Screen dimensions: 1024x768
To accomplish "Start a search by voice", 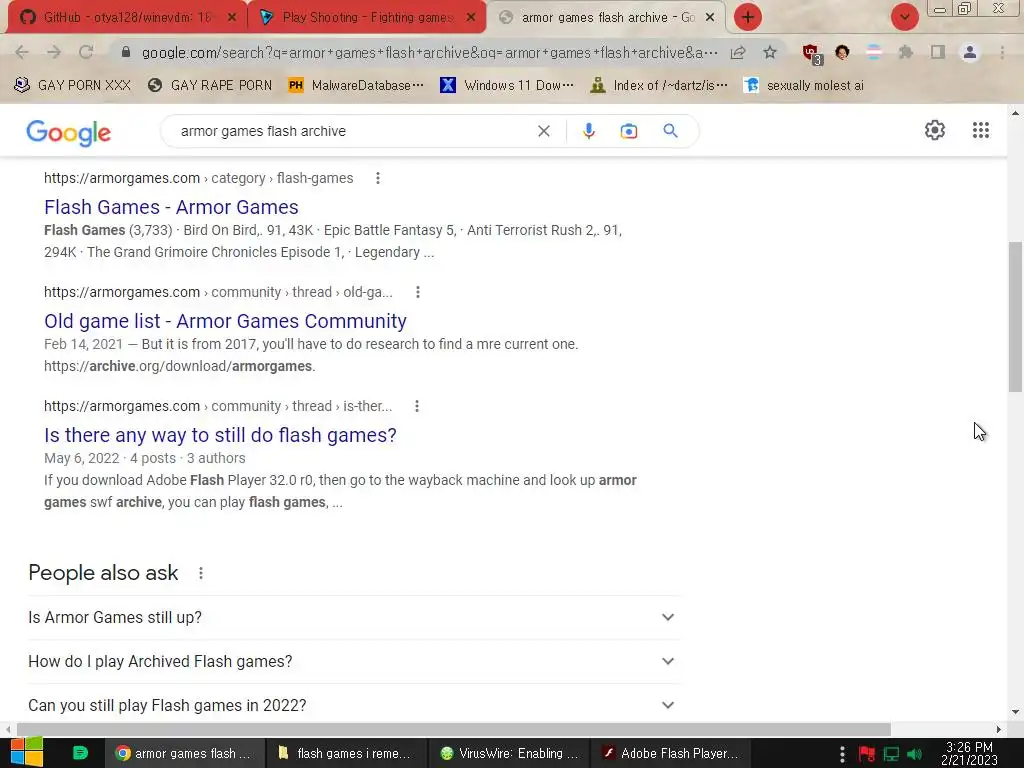I will tap(588, 131).
